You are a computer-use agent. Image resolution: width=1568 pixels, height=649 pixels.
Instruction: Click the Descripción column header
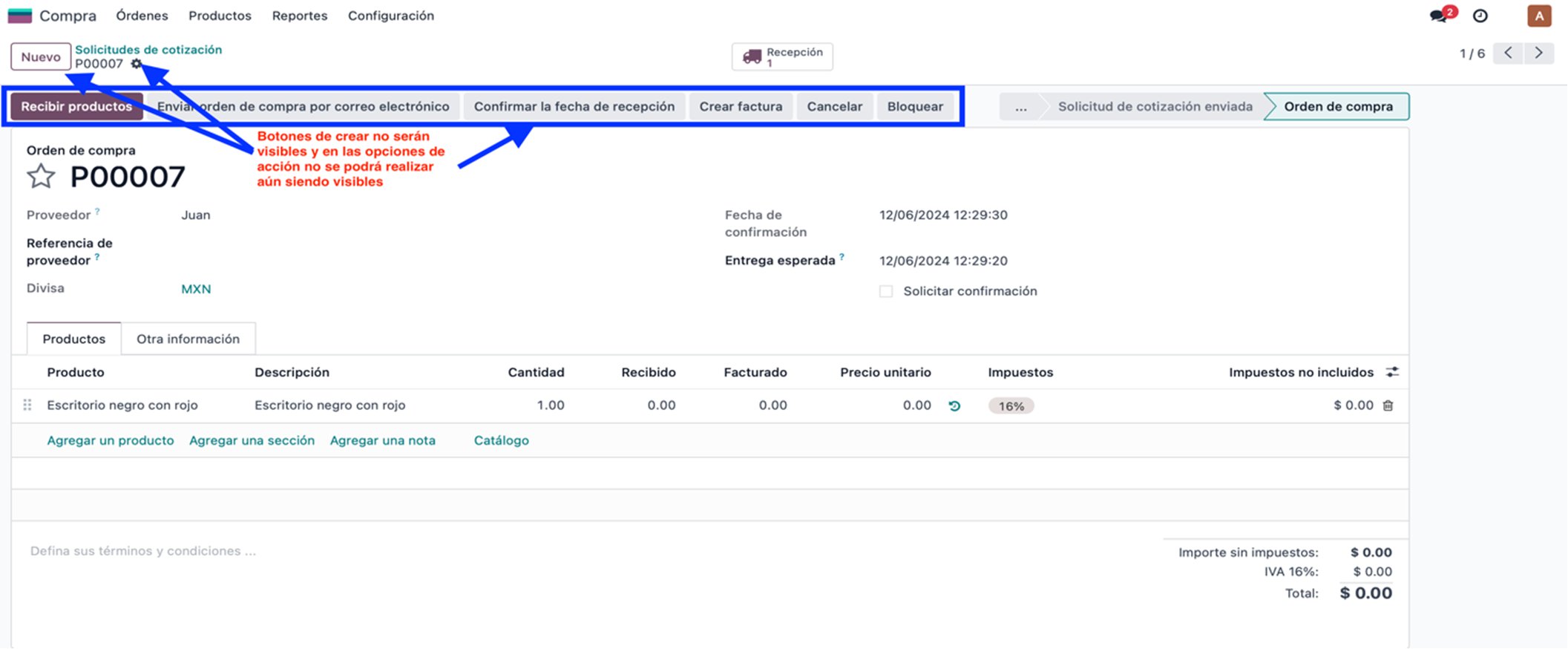(292, 372)
